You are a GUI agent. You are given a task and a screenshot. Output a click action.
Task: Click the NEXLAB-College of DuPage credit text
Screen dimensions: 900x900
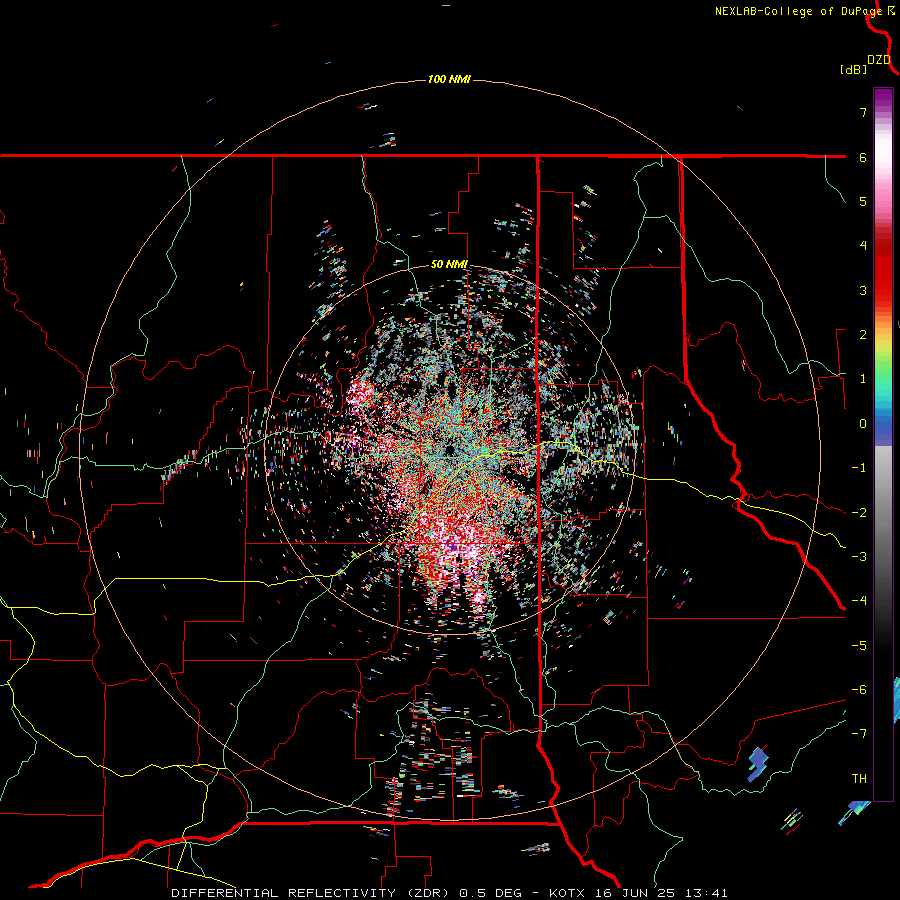click(x=799, y=11)
